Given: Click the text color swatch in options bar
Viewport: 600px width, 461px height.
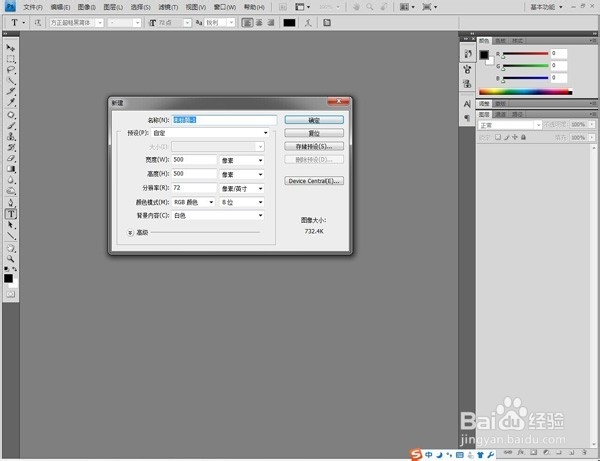Looking at the screenshot, I should [x=289, y=23].
